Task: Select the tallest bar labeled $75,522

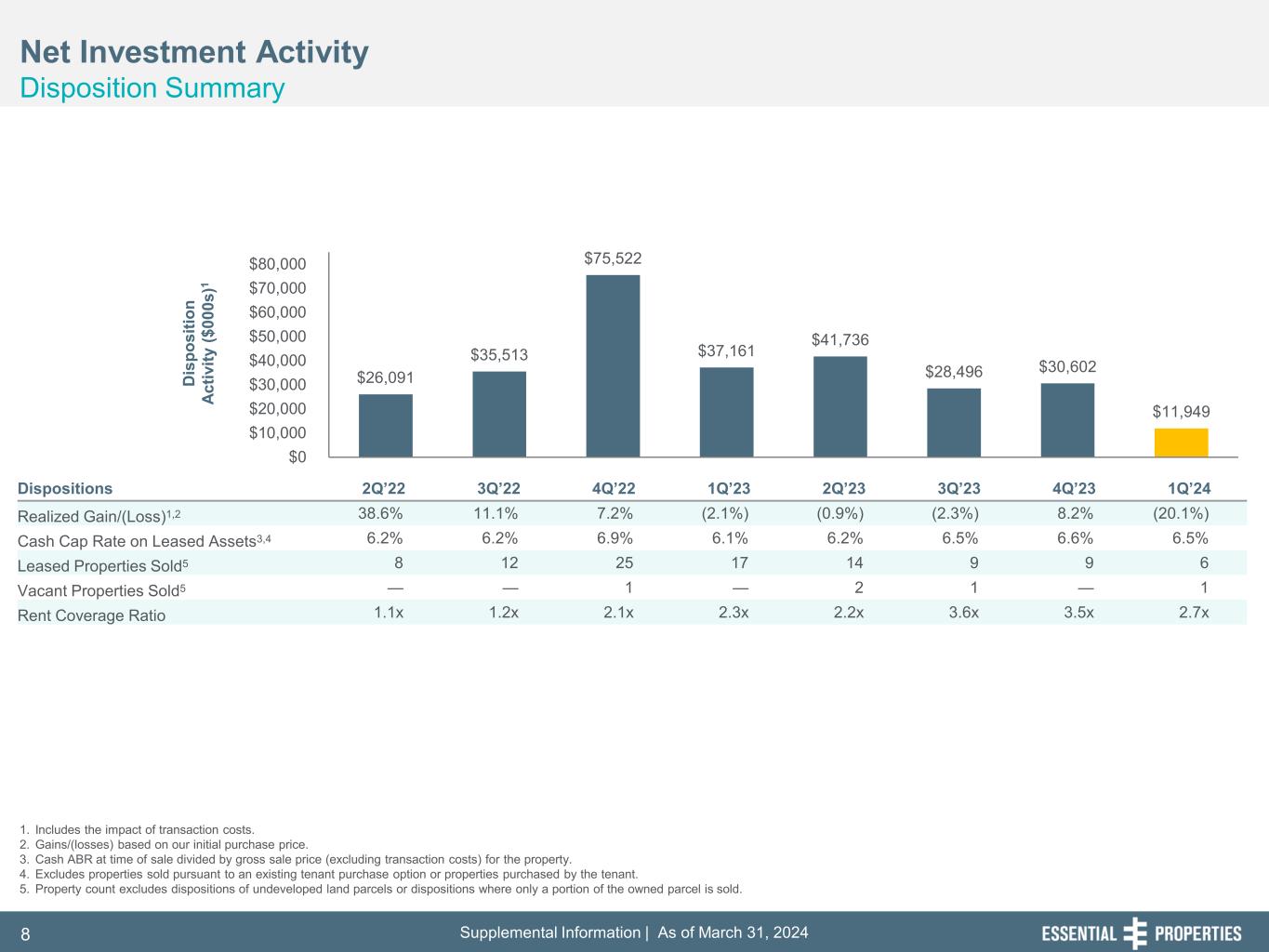Action: tap(613, 365)
